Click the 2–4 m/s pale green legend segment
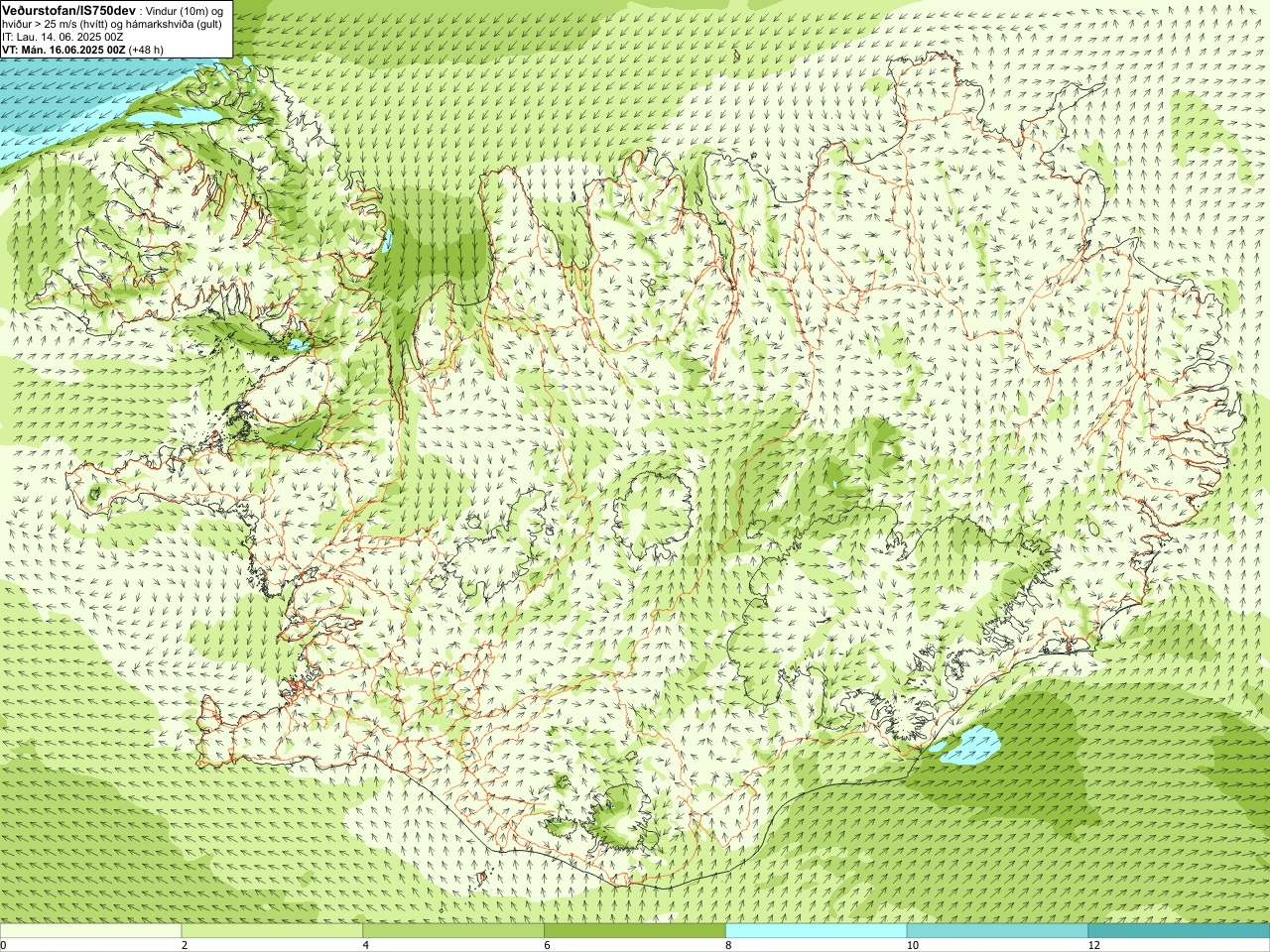This screenshot has width=1270, height=952. 272,931
